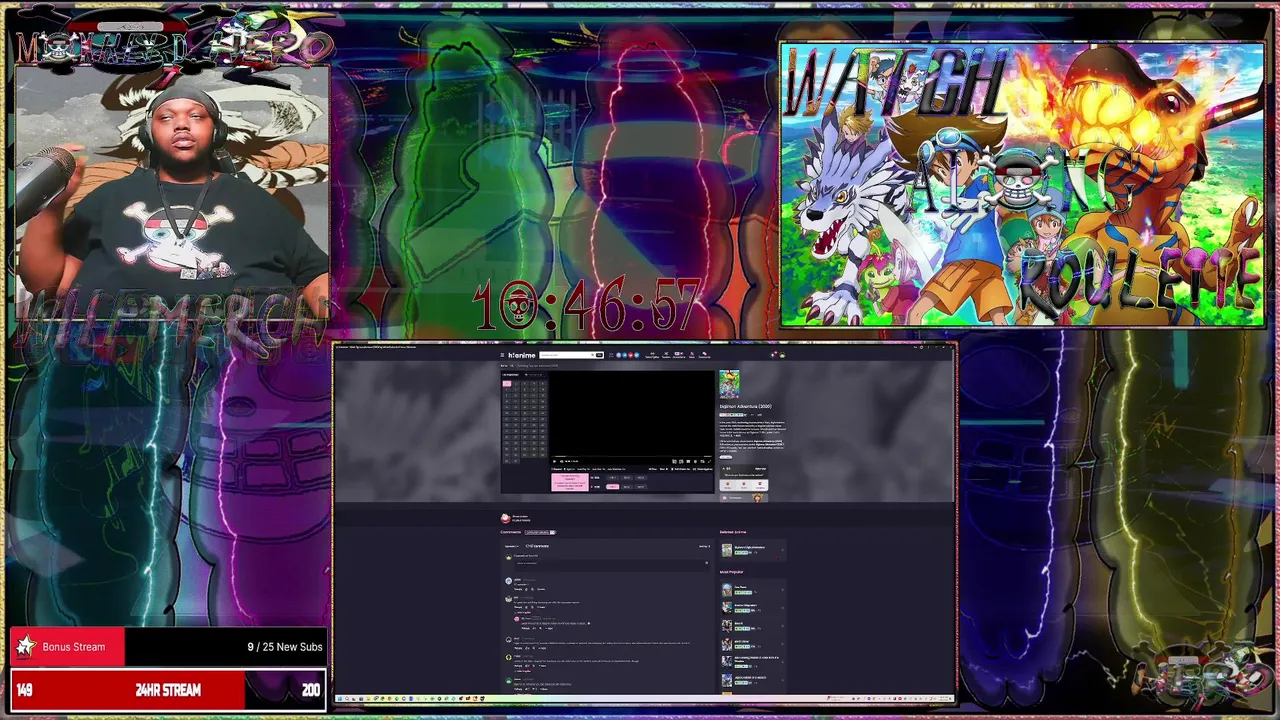Open the Digimon Adventure poster thumbnail
Image resolution: width=1280 pixels, height=720 pixels.
tap(729, 384)
